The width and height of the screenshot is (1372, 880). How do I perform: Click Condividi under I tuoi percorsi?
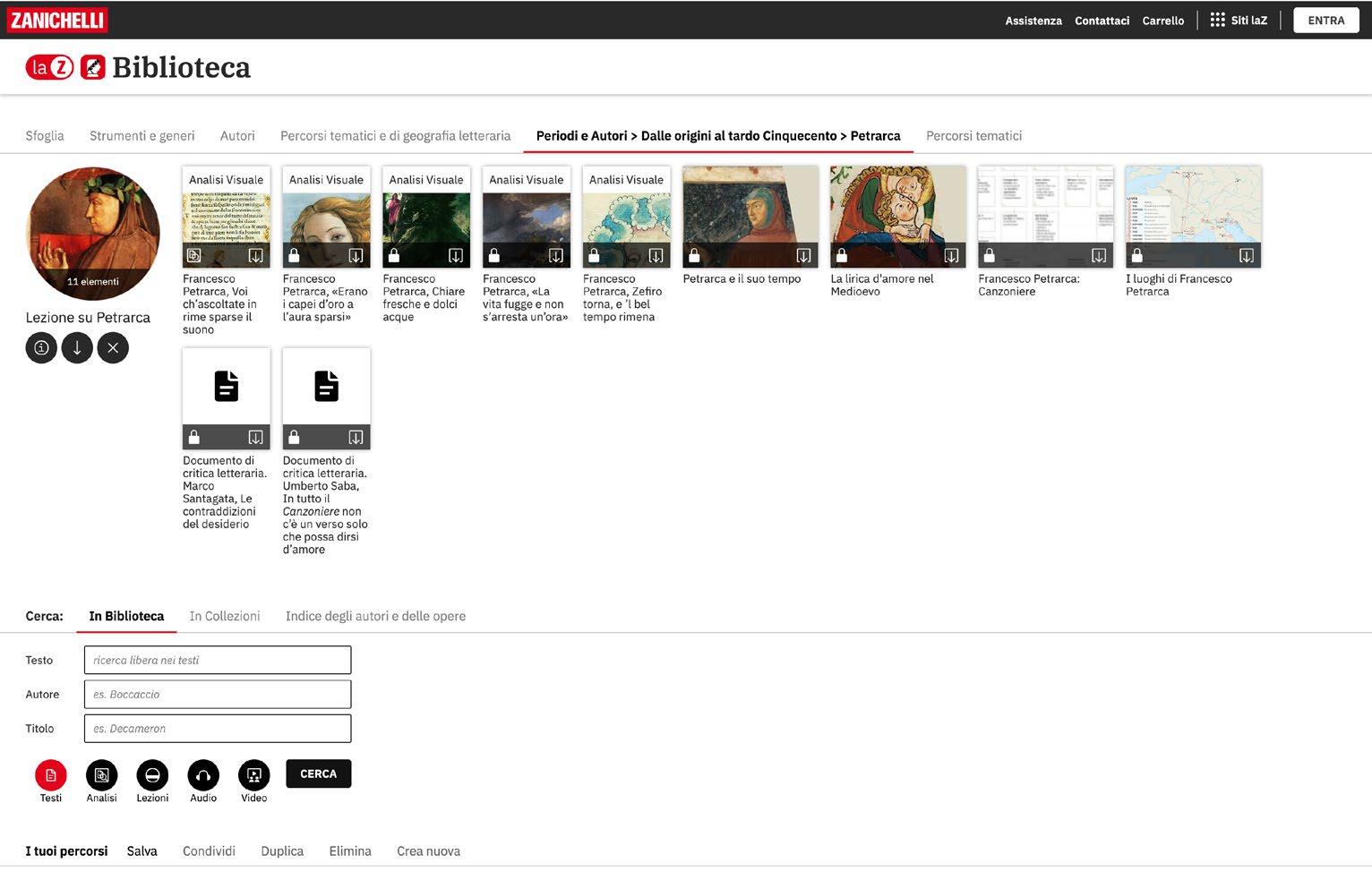pos(209,851)
